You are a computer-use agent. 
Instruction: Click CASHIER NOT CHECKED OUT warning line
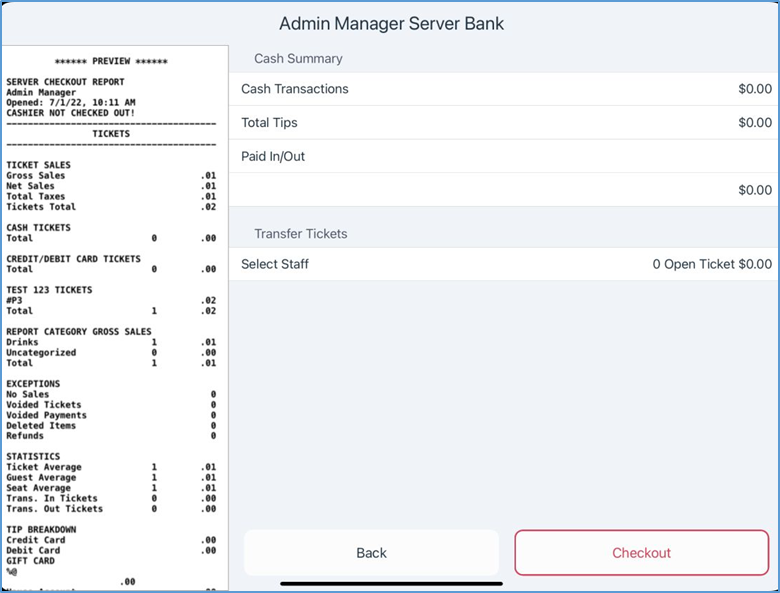pyautogui.click(x=70, y=113)
